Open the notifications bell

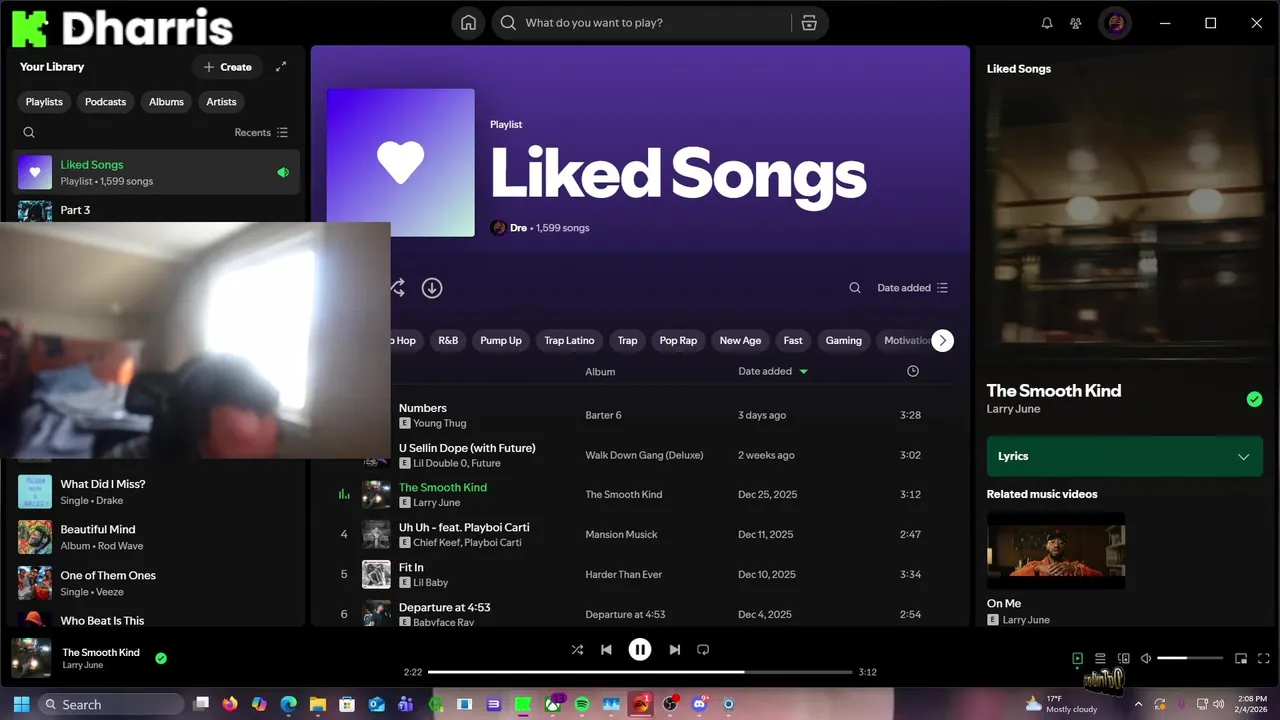[x=1047, y=23]
